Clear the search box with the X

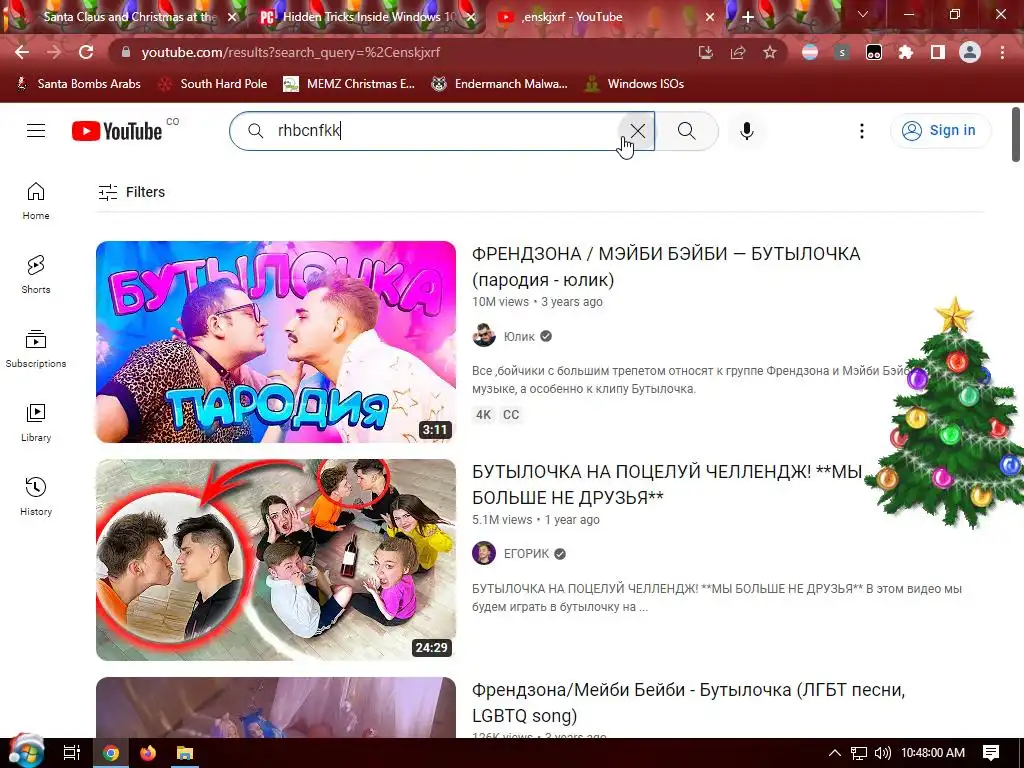click(637, 131)
